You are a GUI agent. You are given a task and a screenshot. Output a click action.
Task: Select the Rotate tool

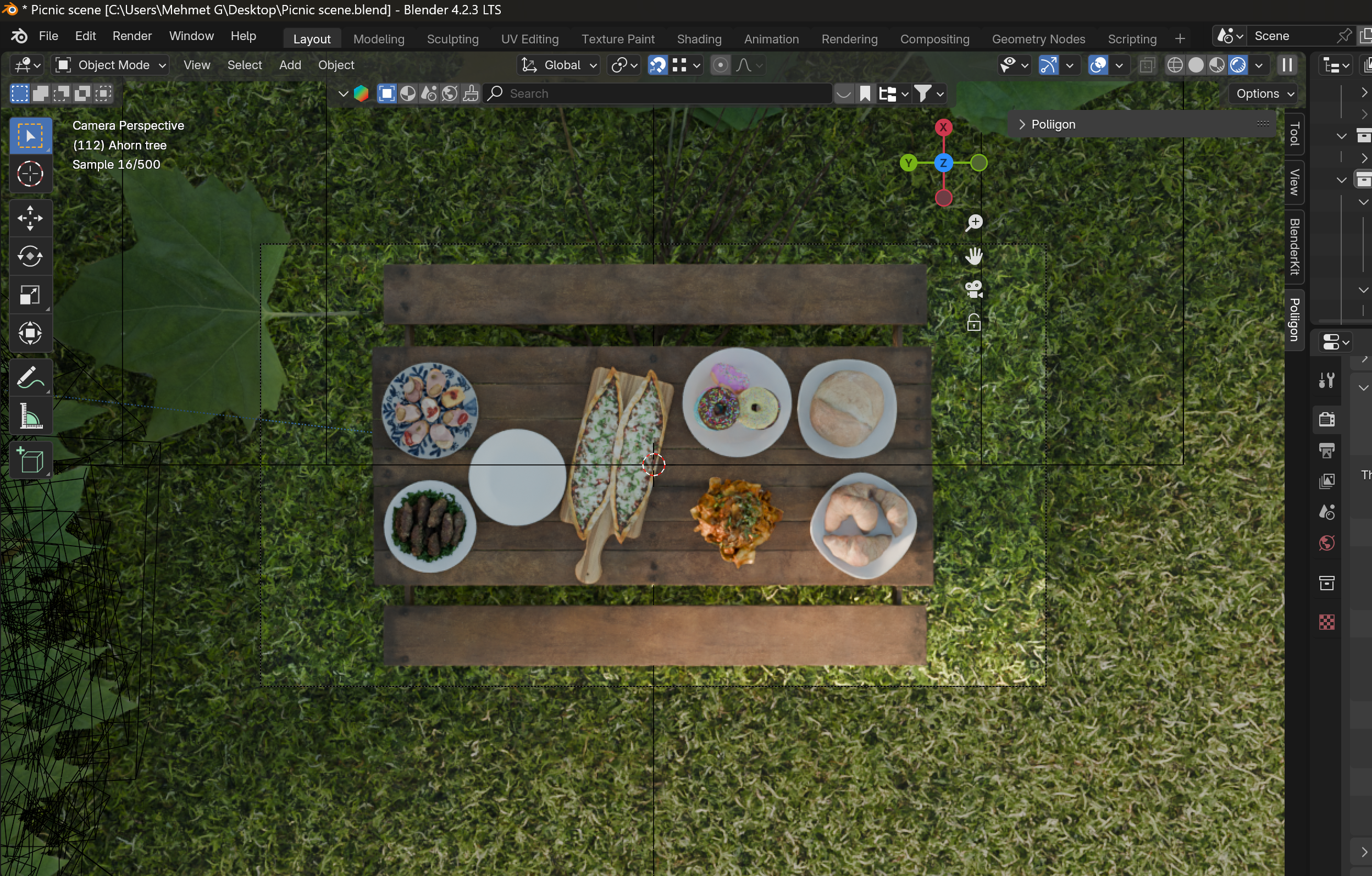pyautogui.click(x=30, y=256)
